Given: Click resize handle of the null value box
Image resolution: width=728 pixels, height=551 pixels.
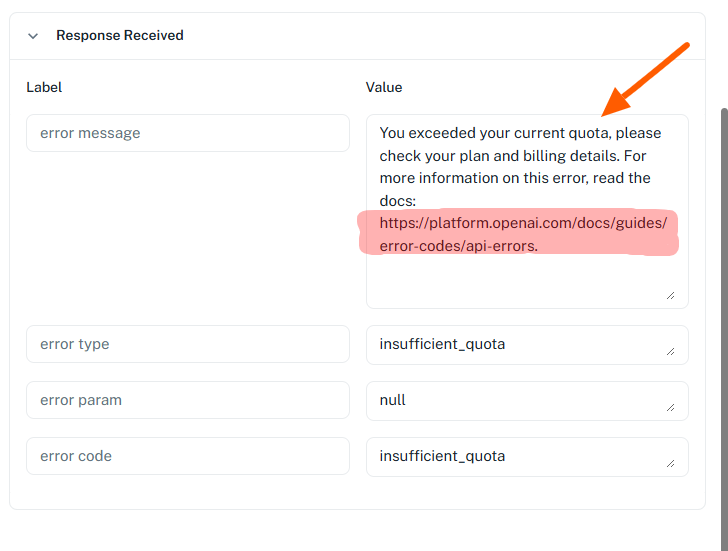Looking at the screenshot, I should pos(671,407).
